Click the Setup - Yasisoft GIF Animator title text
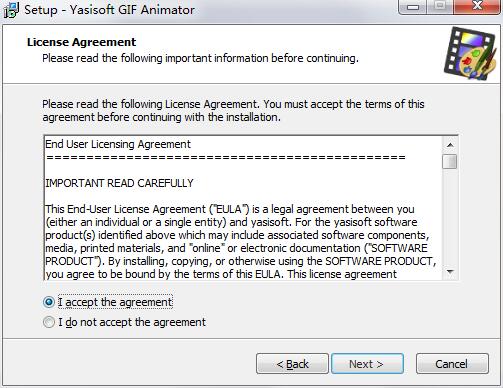The height and width of the screenshot is (388, 503). pyautogui.click(x=109, y=10)
